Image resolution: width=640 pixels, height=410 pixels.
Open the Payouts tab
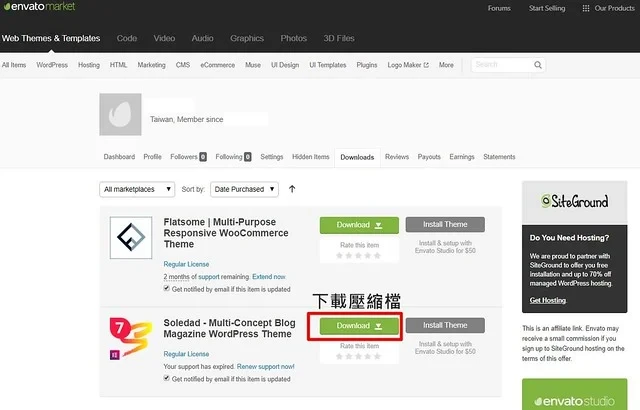coord(429,157)
